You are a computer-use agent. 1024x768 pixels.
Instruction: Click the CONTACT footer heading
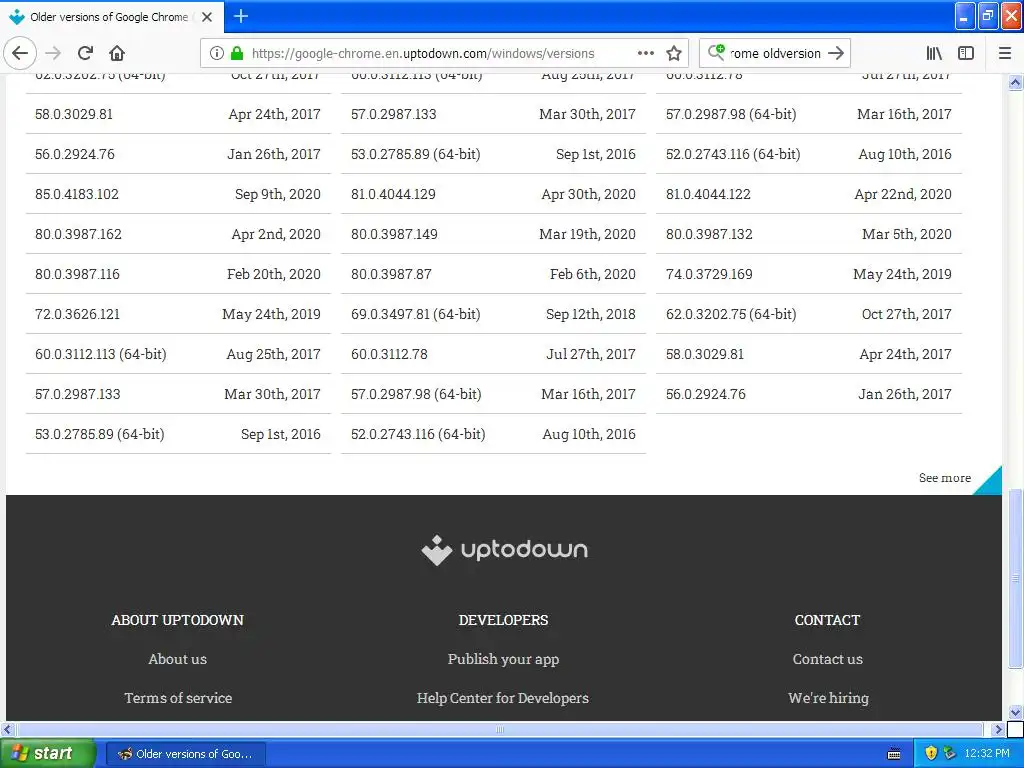tap(827, 620)
